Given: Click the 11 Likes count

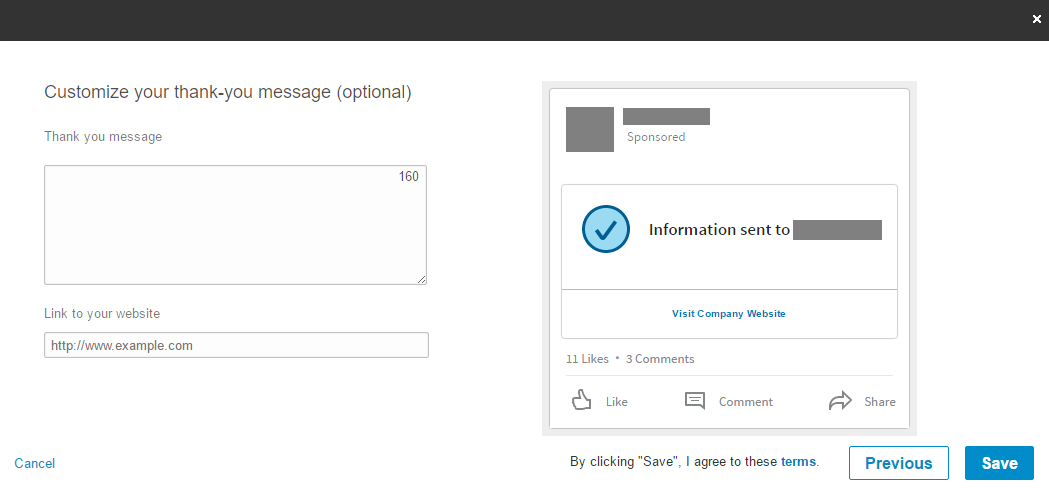Looking at the screenshot, I should coord(587,359).
